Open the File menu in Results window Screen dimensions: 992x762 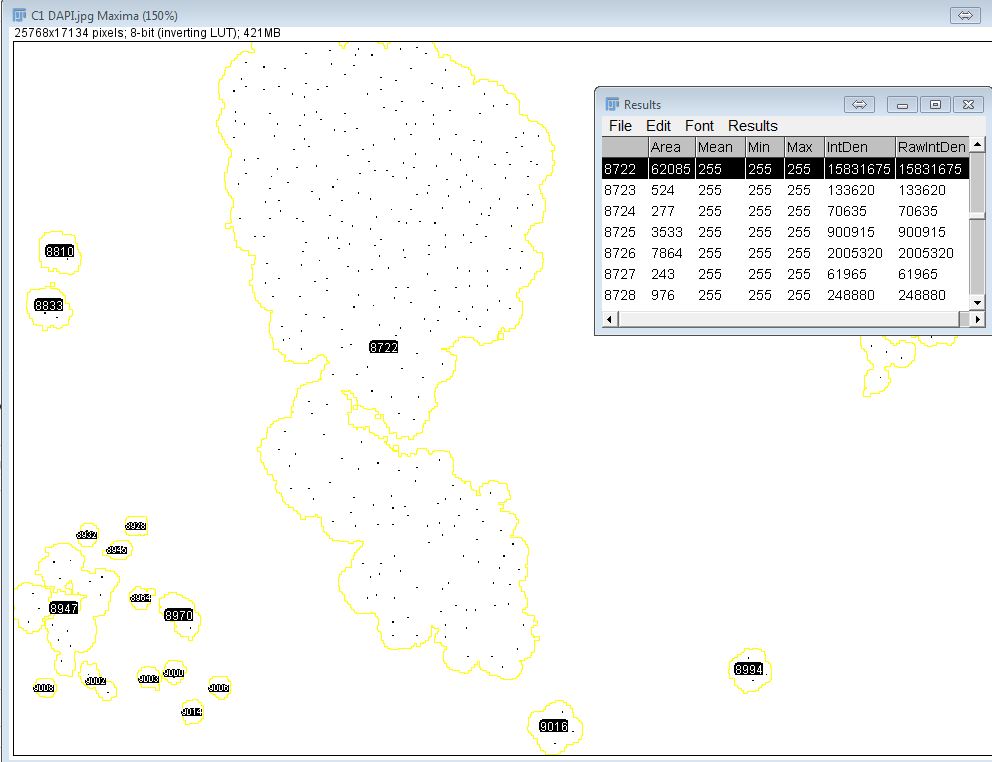coord(620,126)
